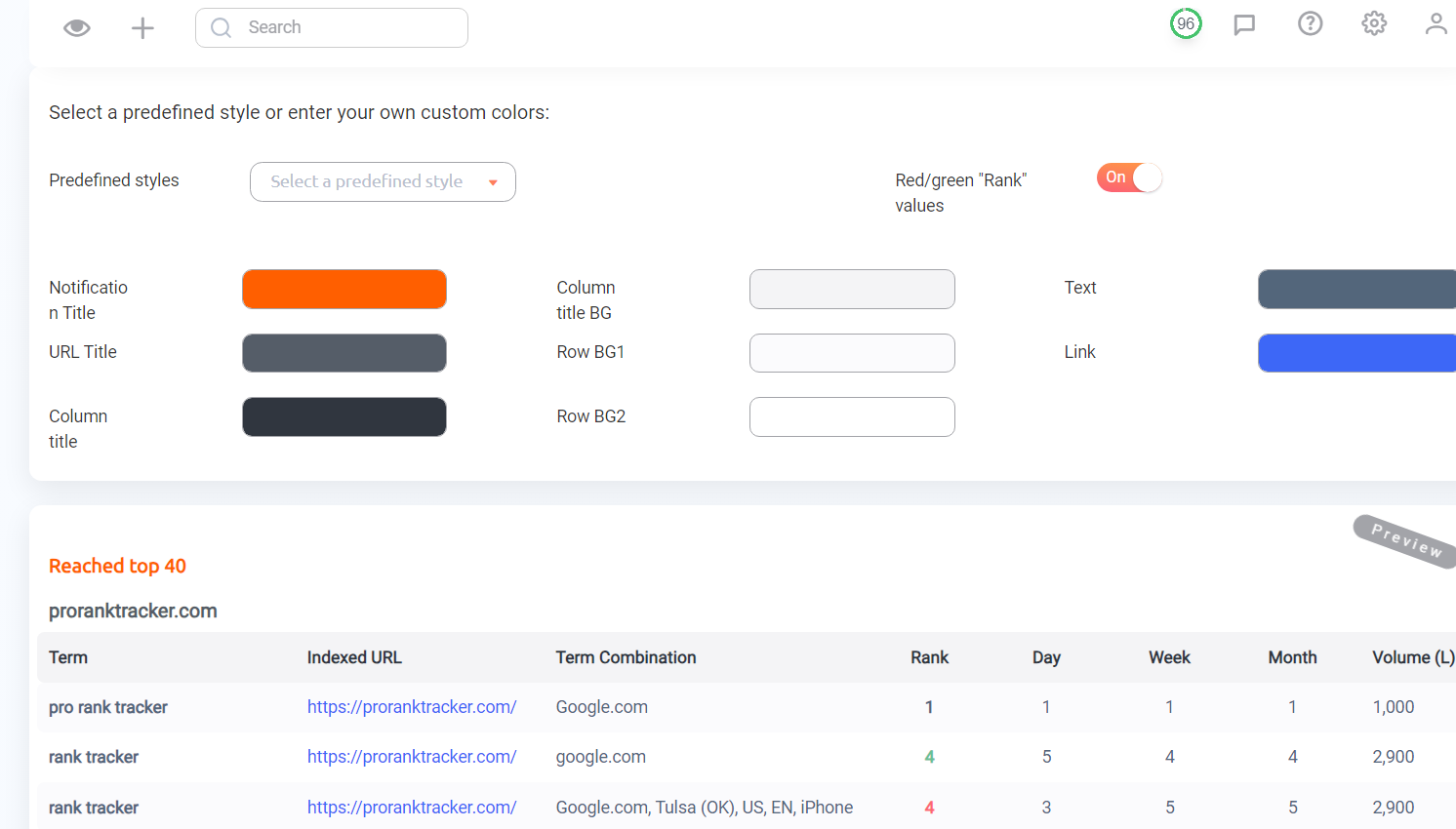
Task: Click the Search input field
Action: point(332,27)
